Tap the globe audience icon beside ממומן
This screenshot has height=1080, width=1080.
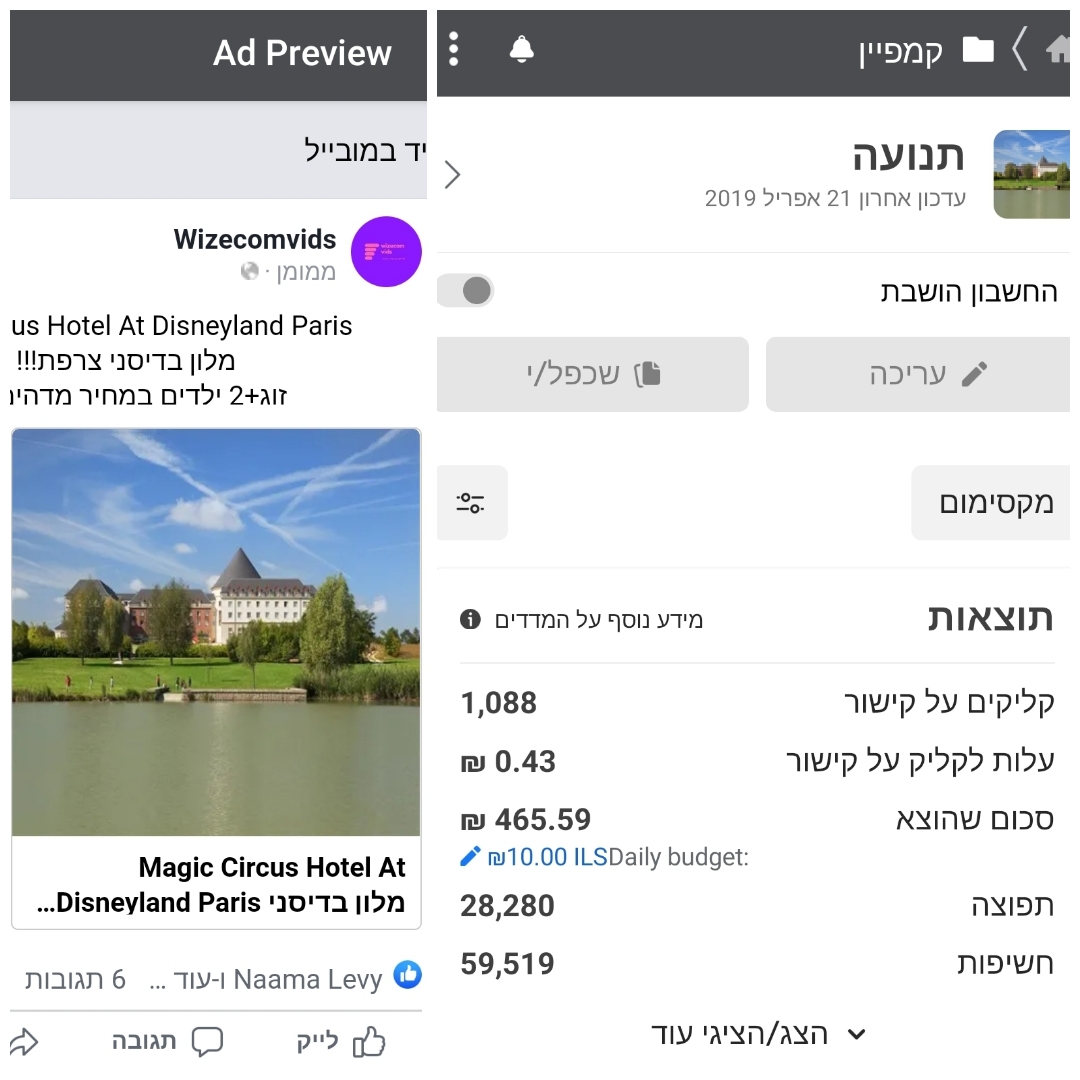tap(249, 271)
